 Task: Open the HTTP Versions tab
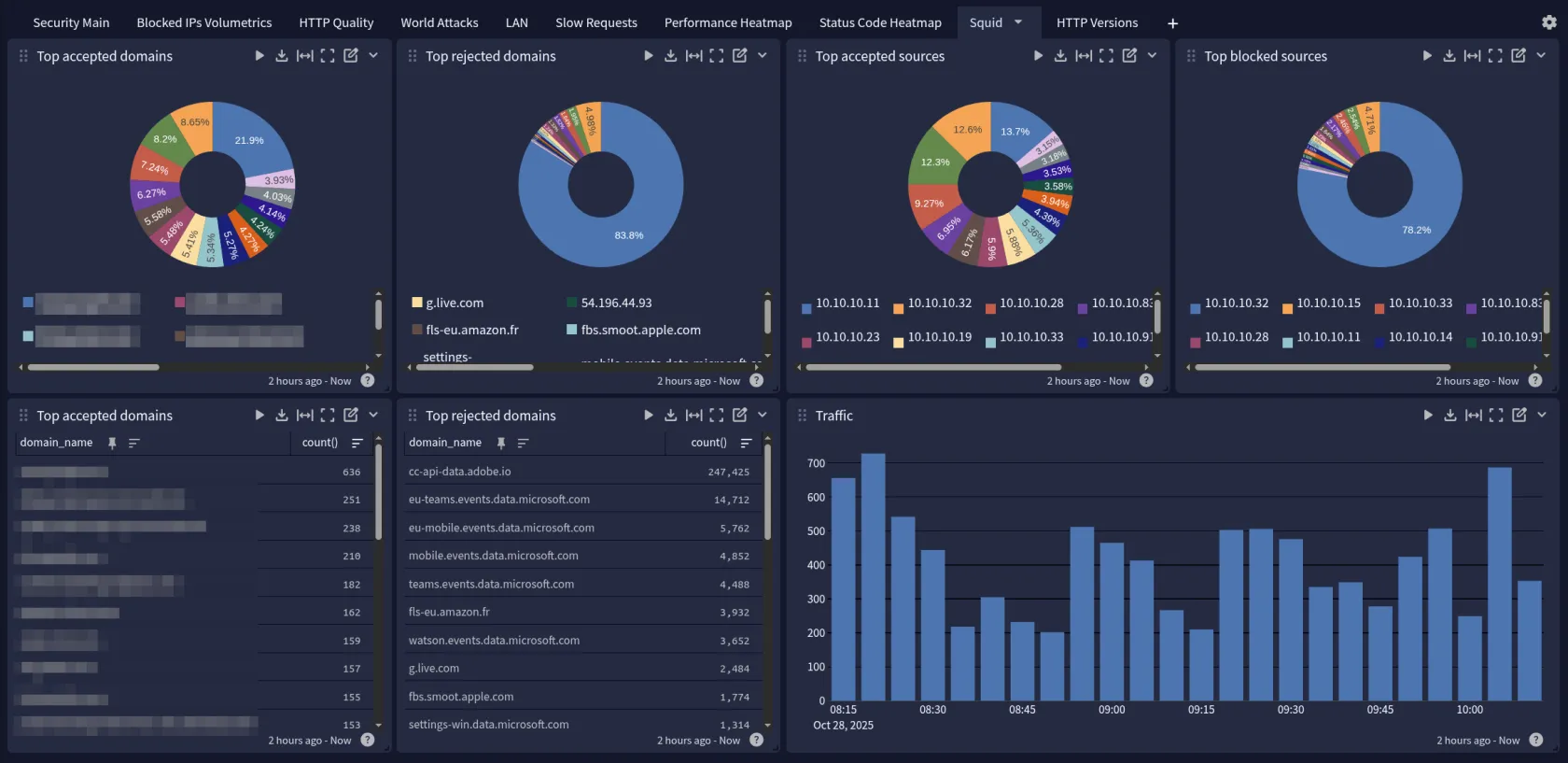point(1097,22)
